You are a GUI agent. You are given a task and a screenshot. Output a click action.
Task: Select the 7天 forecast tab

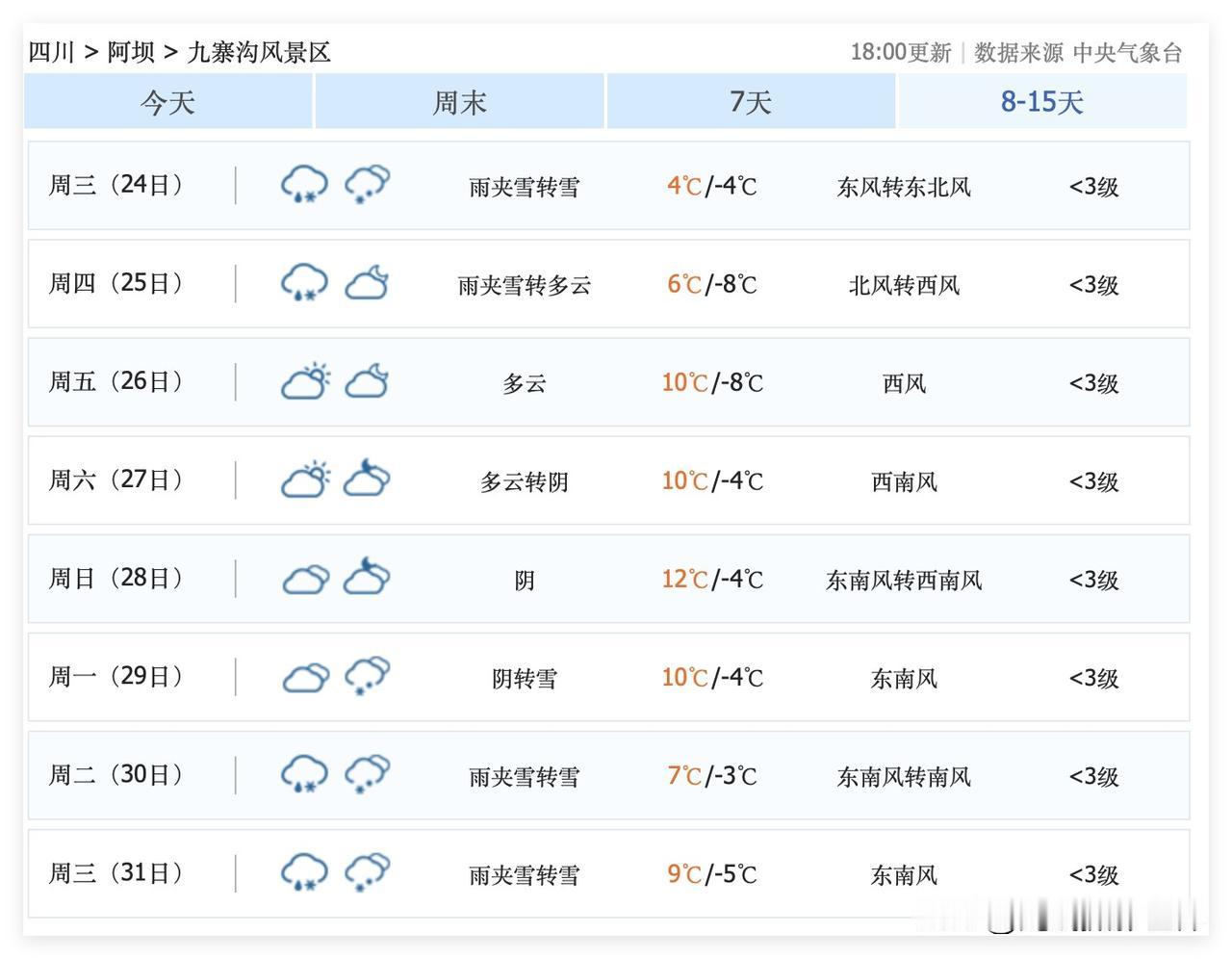(751, 102)
